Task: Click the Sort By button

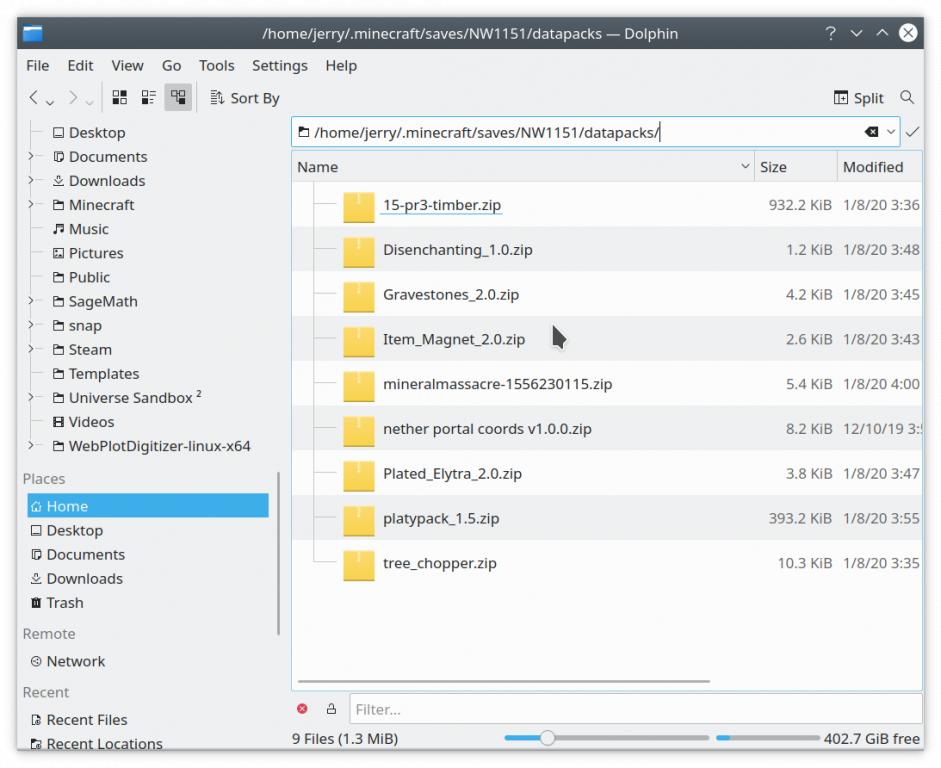Action: point(245,98)
